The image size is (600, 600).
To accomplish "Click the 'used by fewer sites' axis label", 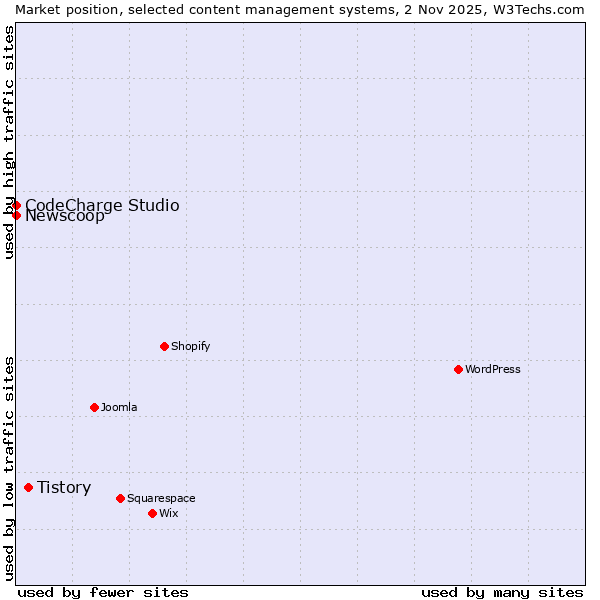I will pos(103,592).
